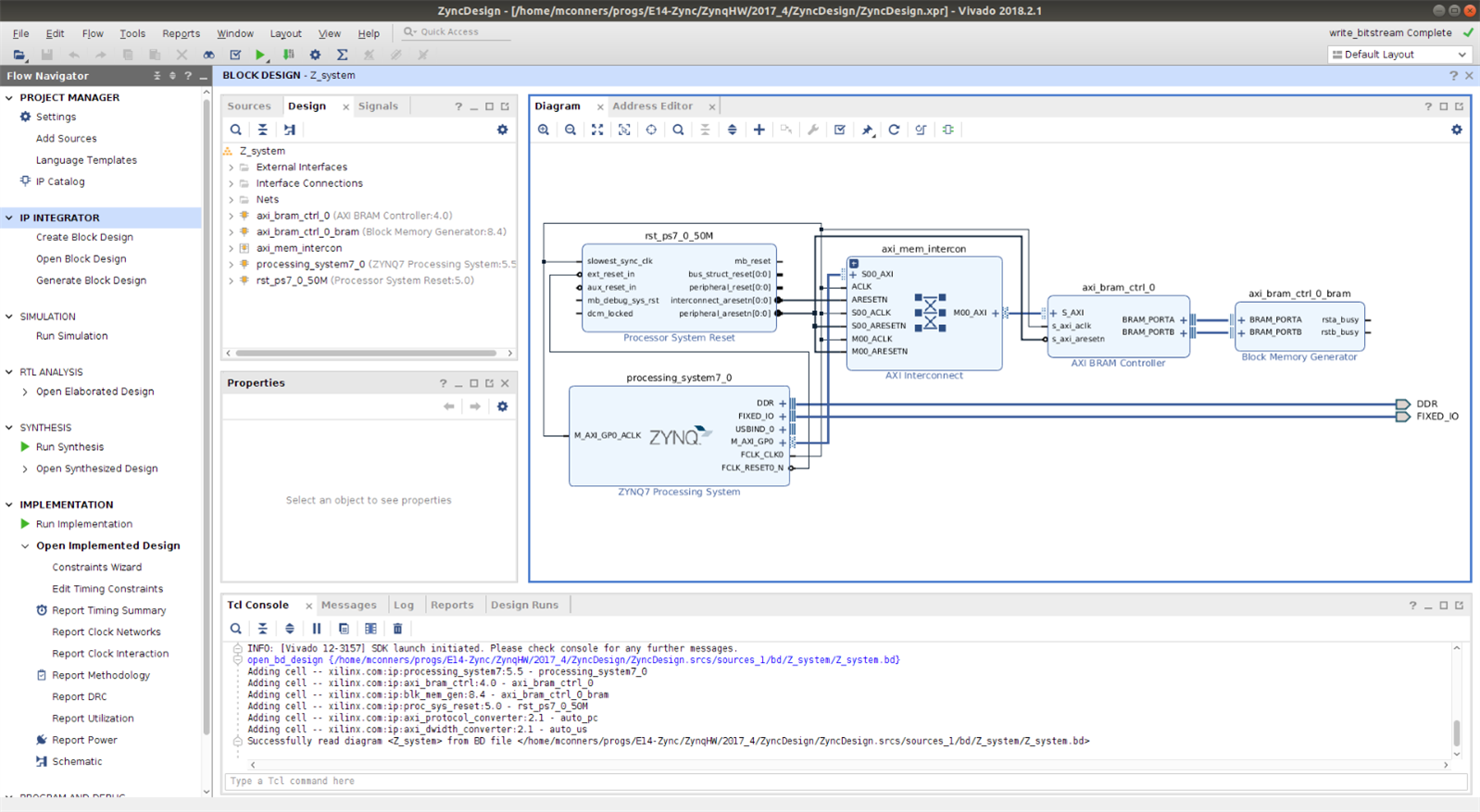
Task: Click Run Synthesis in Flow Navigator
Action: coord(69,447)
